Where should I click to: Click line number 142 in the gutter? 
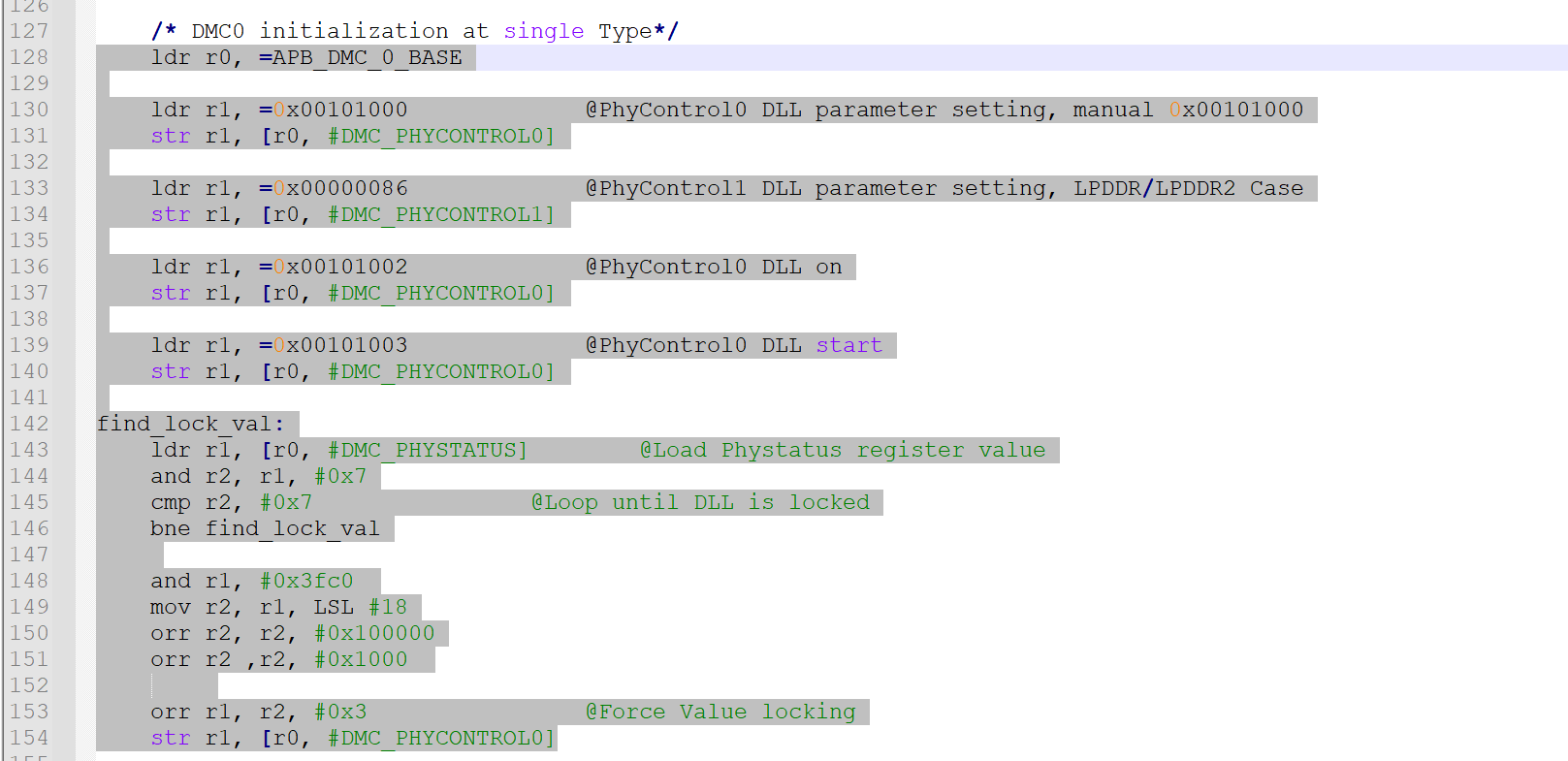coord(29,424)
